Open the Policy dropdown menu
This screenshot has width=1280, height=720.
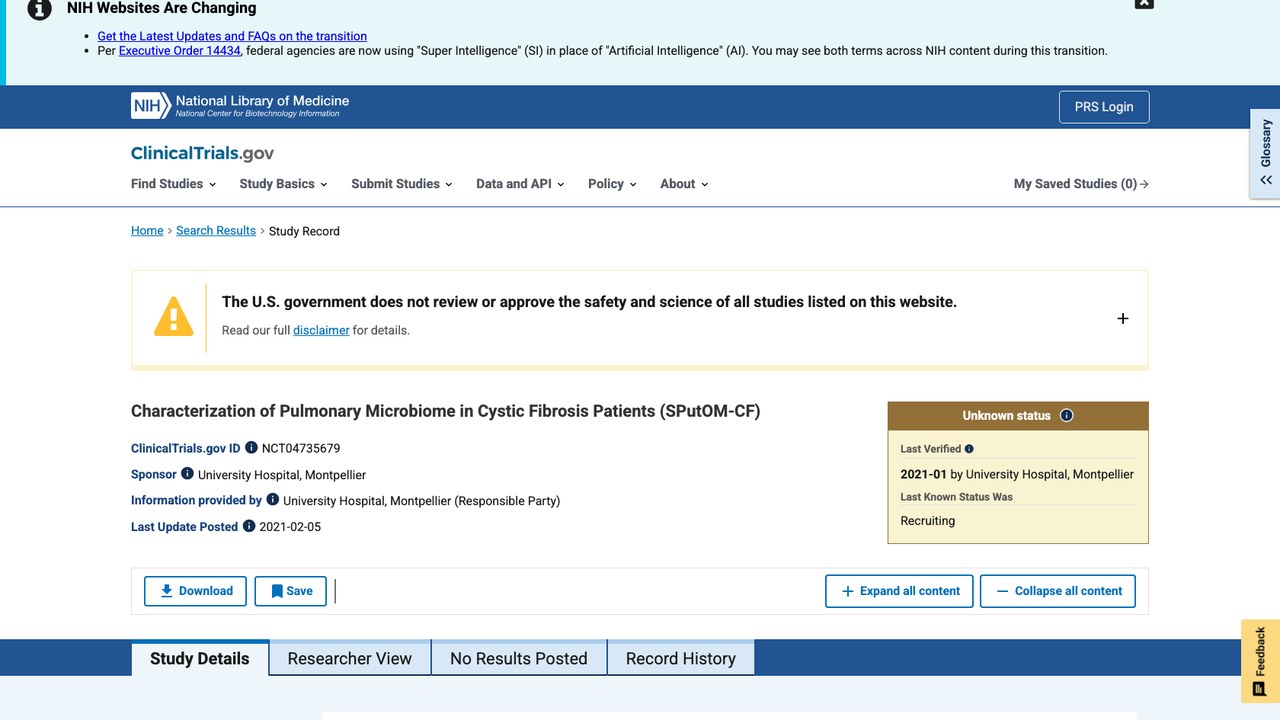(x=612, y=184)
